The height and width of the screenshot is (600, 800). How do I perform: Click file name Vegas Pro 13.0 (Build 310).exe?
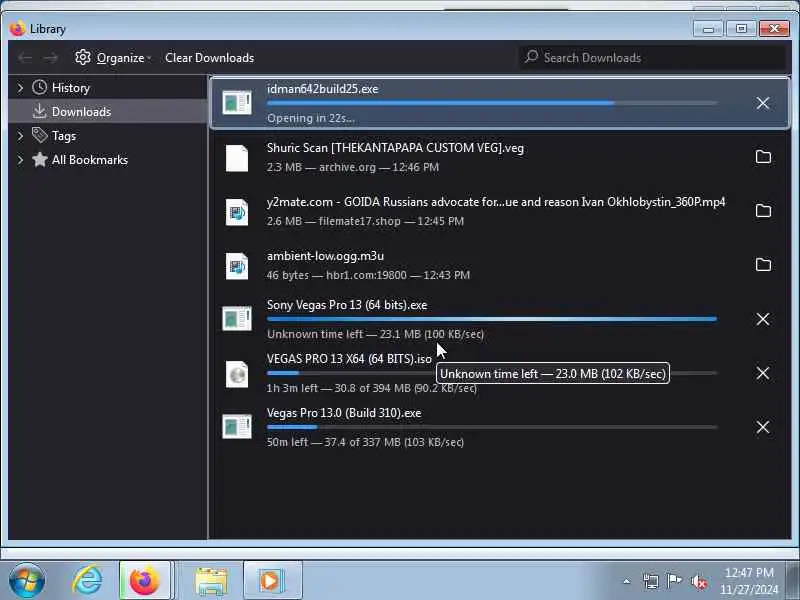(344, 413)
